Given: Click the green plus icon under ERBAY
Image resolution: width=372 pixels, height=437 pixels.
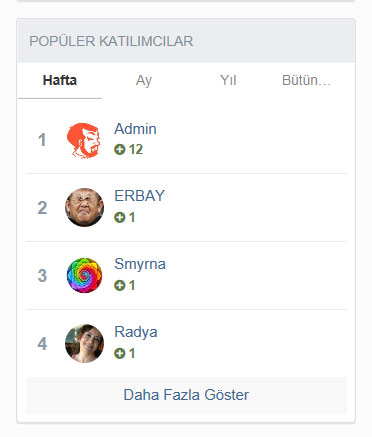Looking at the screenshot, I should pyautogui.click(x=119, y=217).
